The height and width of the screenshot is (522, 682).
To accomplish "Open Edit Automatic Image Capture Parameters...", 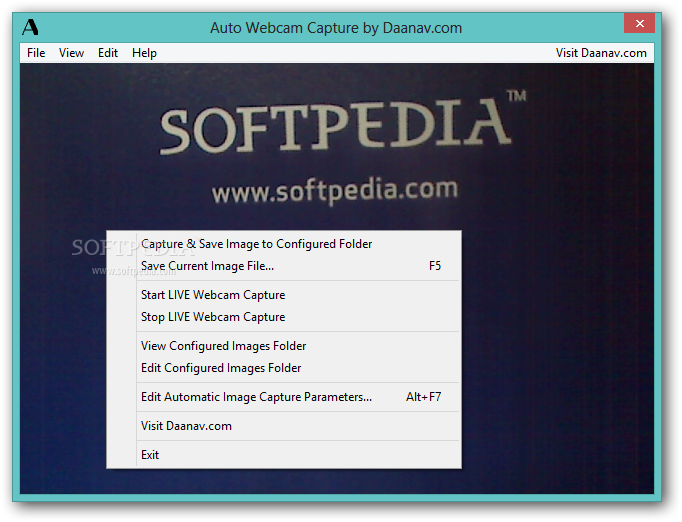I will [x=284, y=397].
